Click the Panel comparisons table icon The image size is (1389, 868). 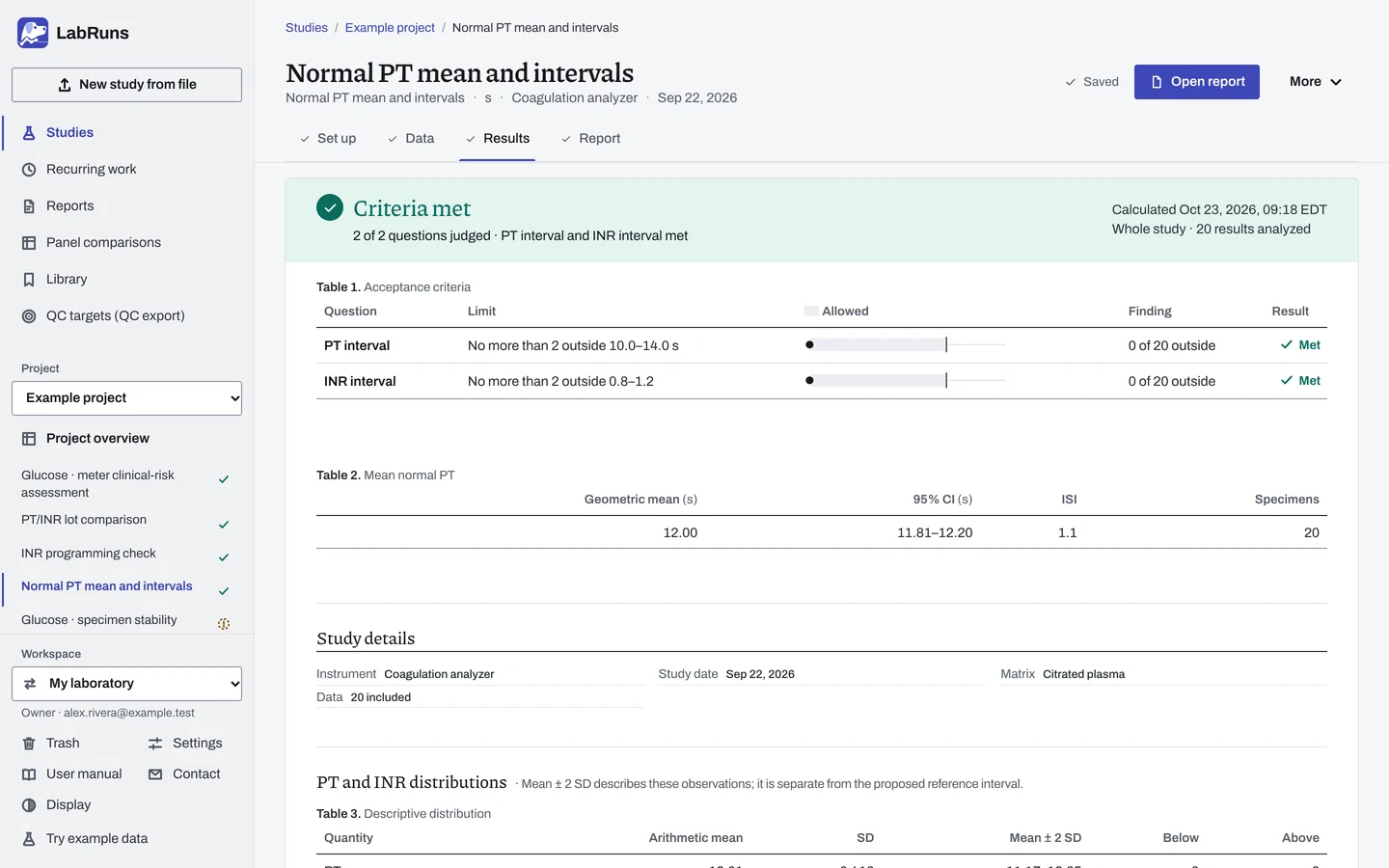(x=29, y=243)
